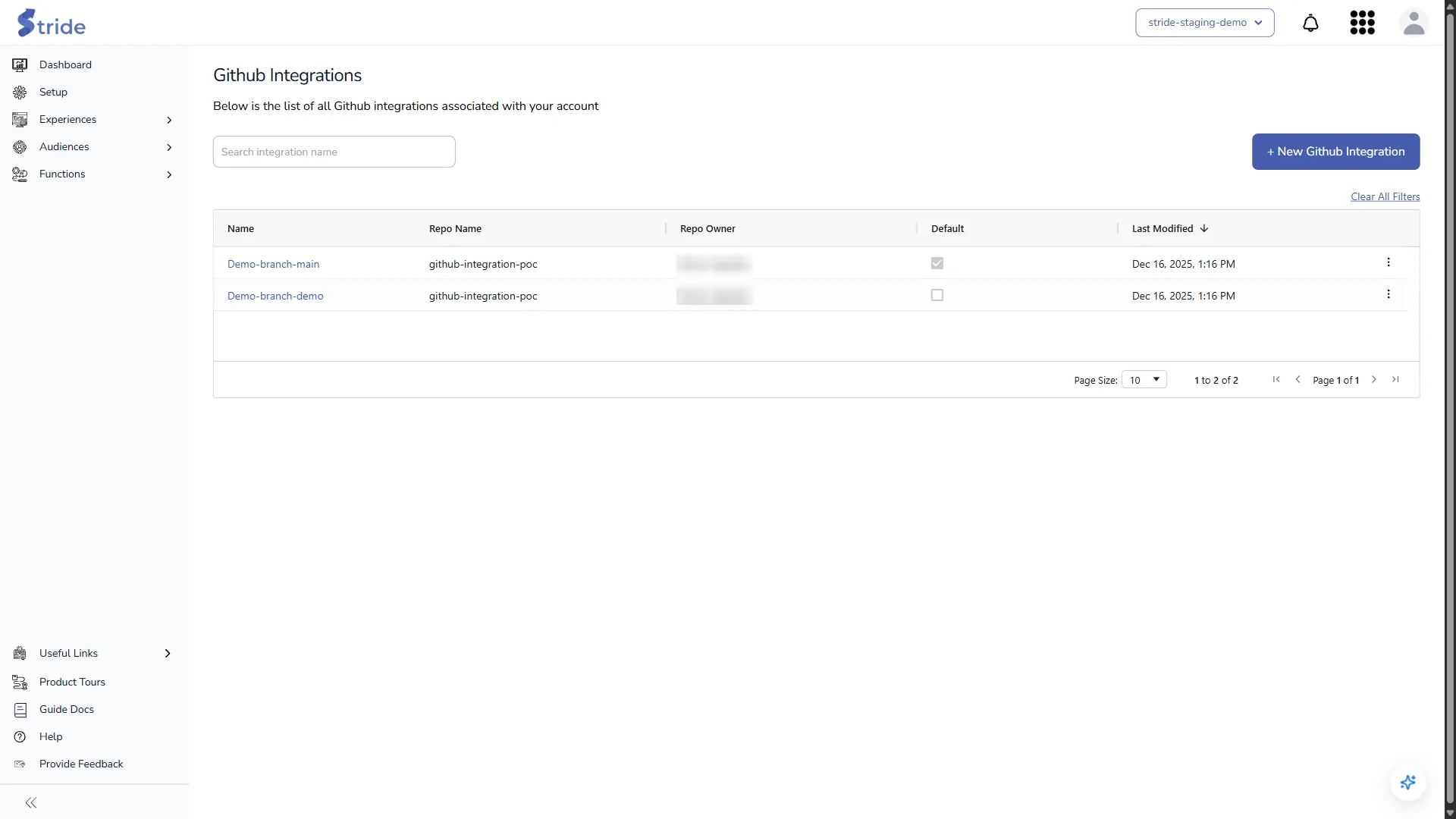Toggle Default checkbox for Demo-branch-demo
This screenshot has width=1456, height=819.
pos(937,295)
